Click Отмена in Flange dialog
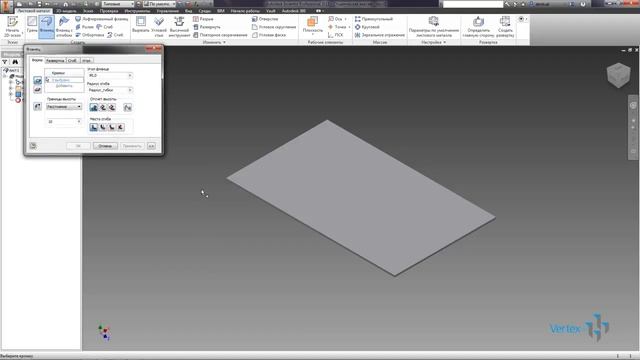Image resolution: width=640 pixels, height=360 pixels. (x=105, y=146)
